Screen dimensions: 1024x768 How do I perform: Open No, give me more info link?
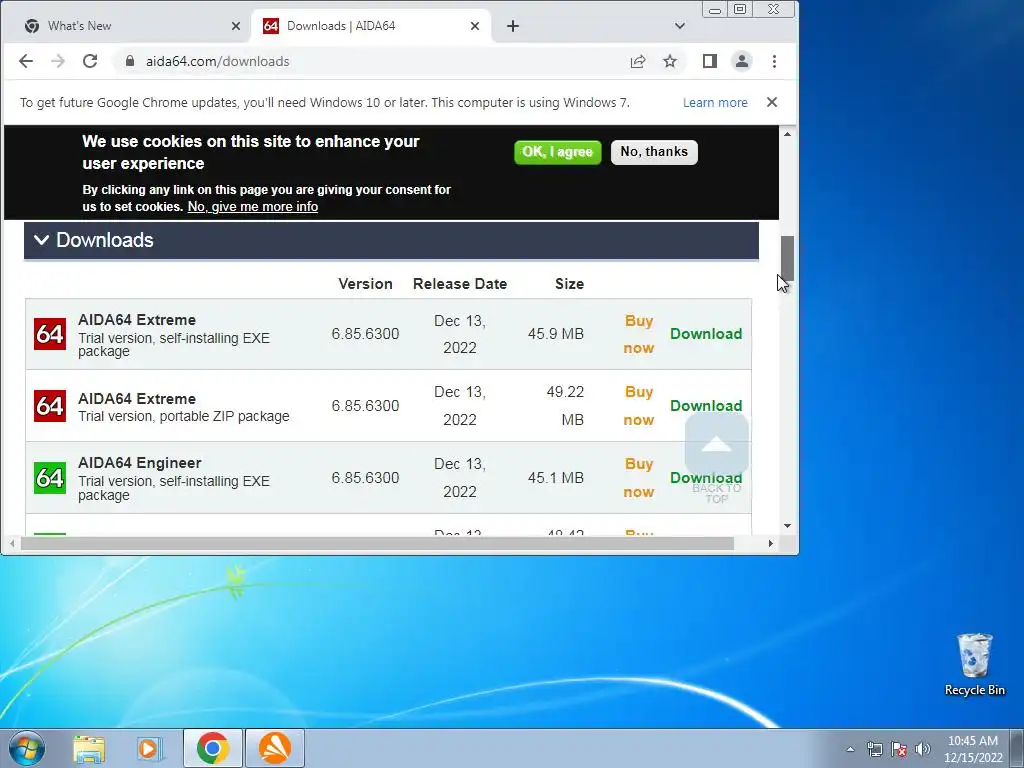tap(253, 207)
